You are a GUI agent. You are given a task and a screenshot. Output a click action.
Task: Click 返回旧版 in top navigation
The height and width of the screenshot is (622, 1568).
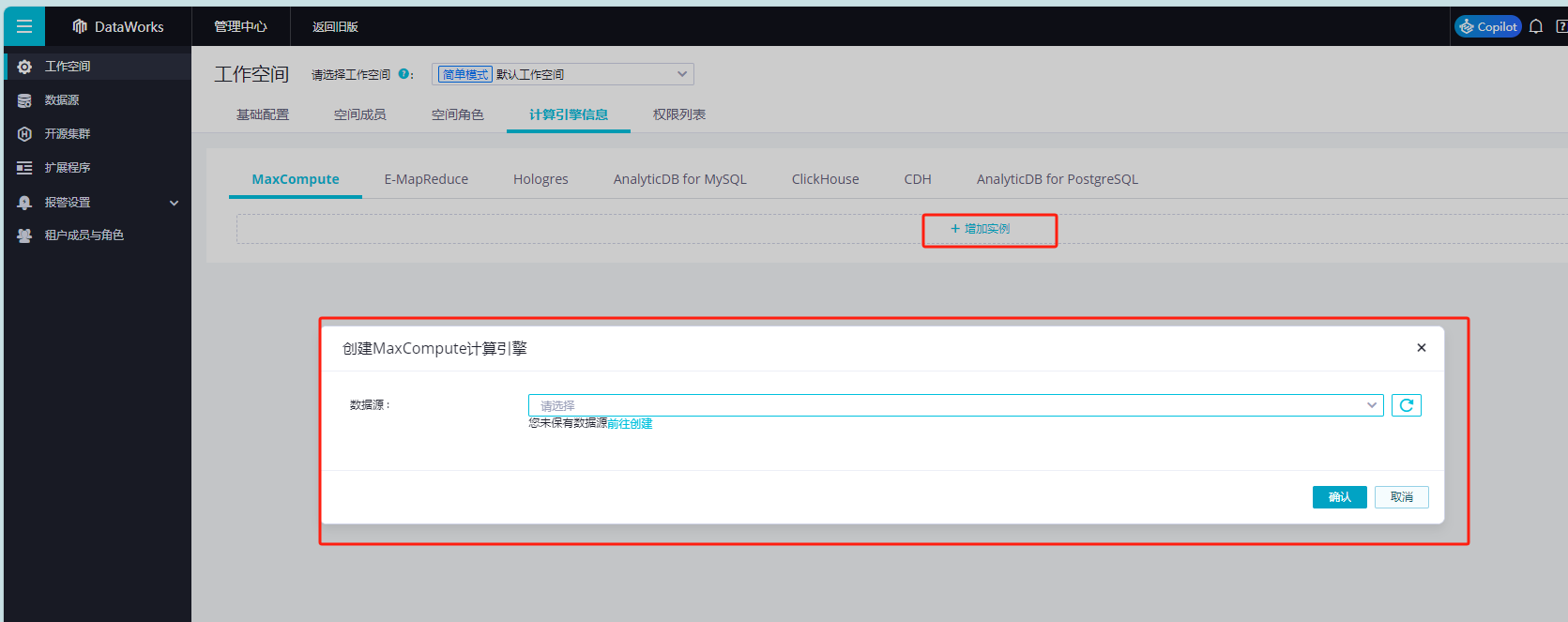[335, 26]
